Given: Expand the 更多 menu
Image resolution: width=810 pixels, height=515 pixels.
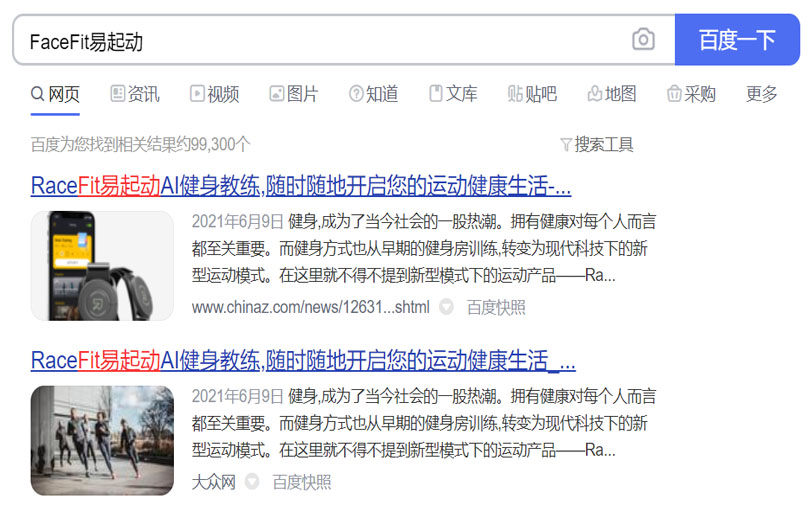Looking at the screenshot, I should tap(761, 94).
